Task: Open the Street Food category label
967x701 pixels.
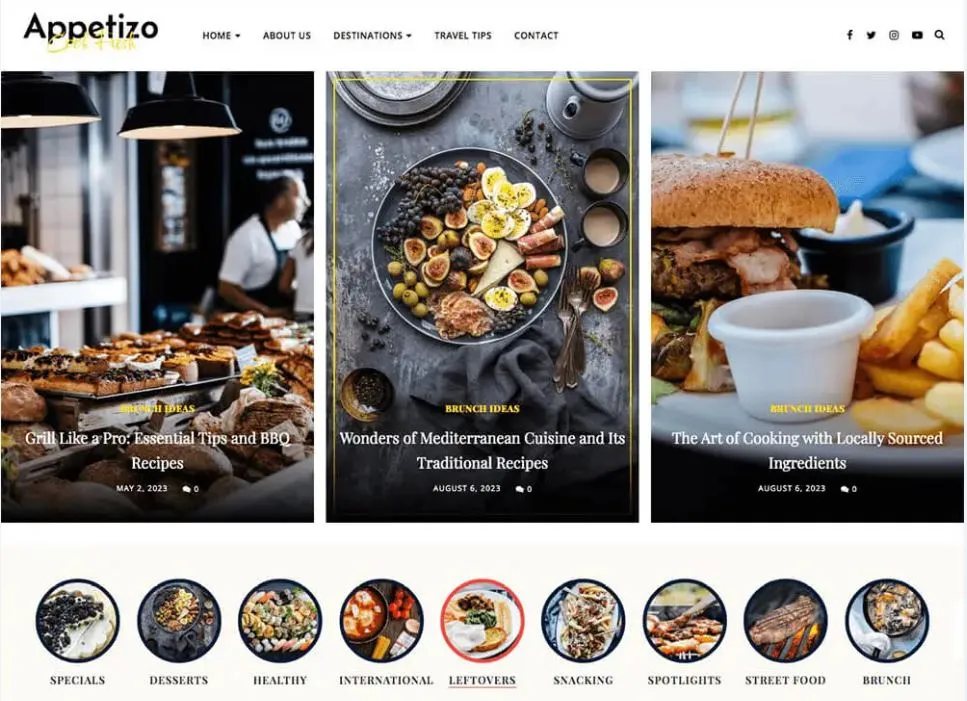Action: coord(785,680)
